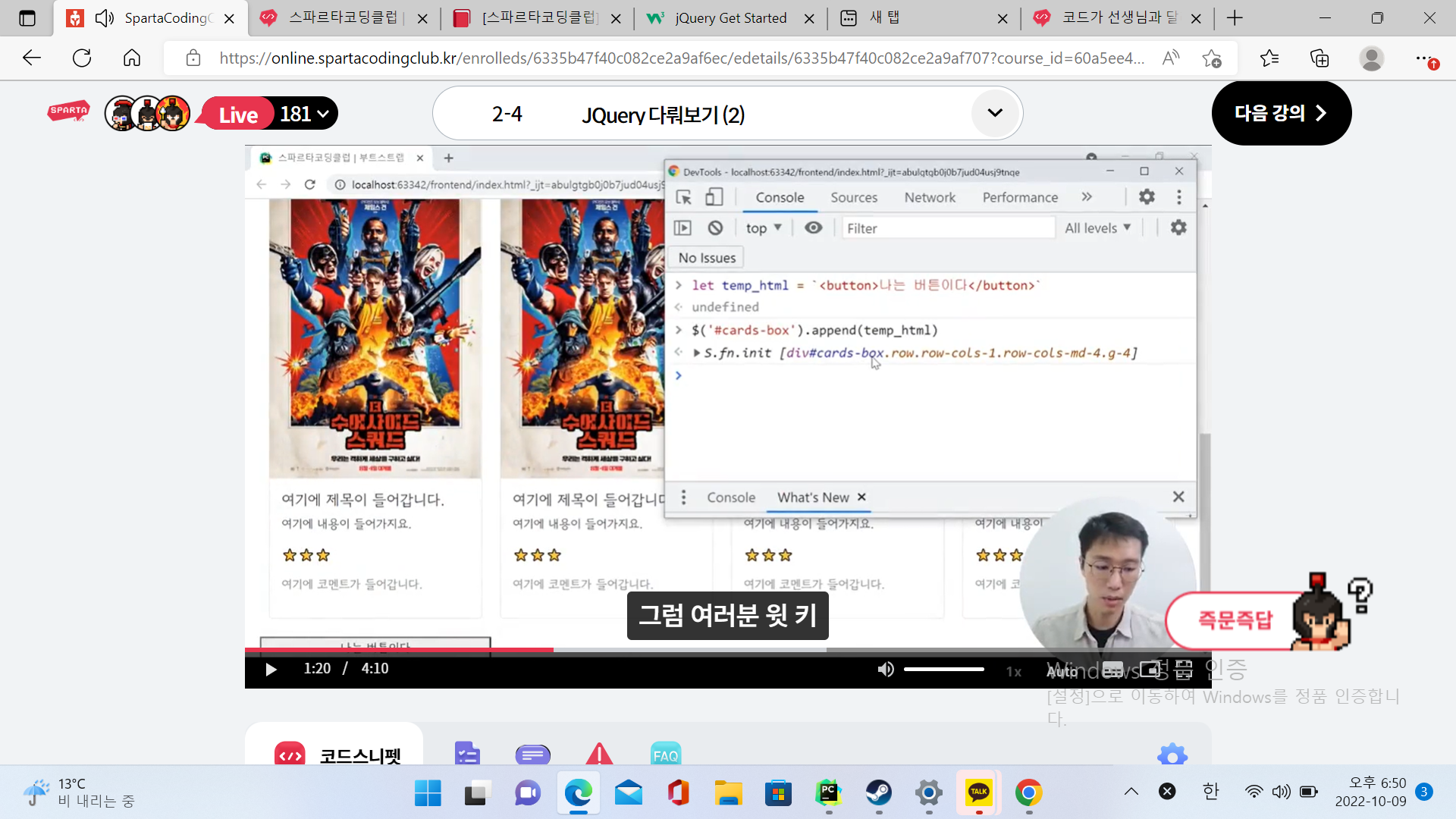Toggle the DevTools device toolbar
The height and width of the screenshot is (819, 1456).
[714, 197]
